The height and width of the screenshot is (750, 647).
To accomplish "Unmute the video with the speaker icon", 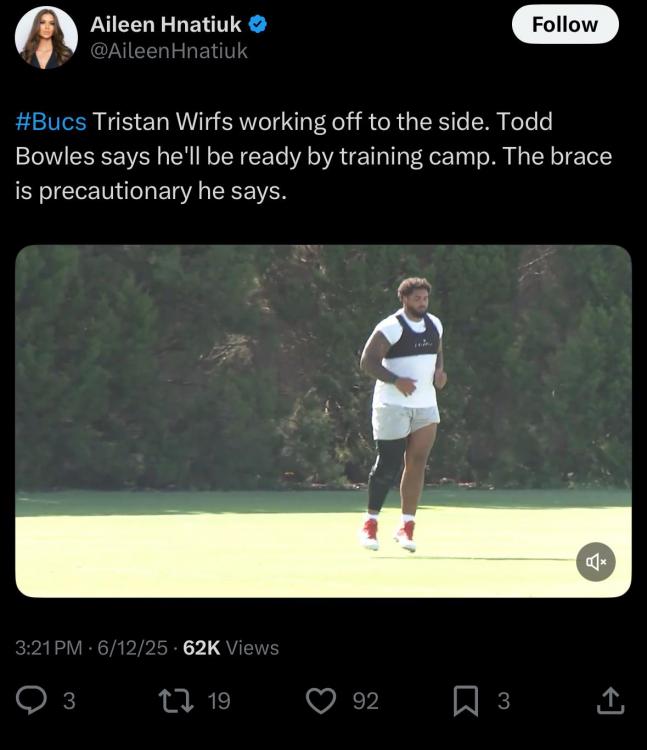I will click(596, 562).
